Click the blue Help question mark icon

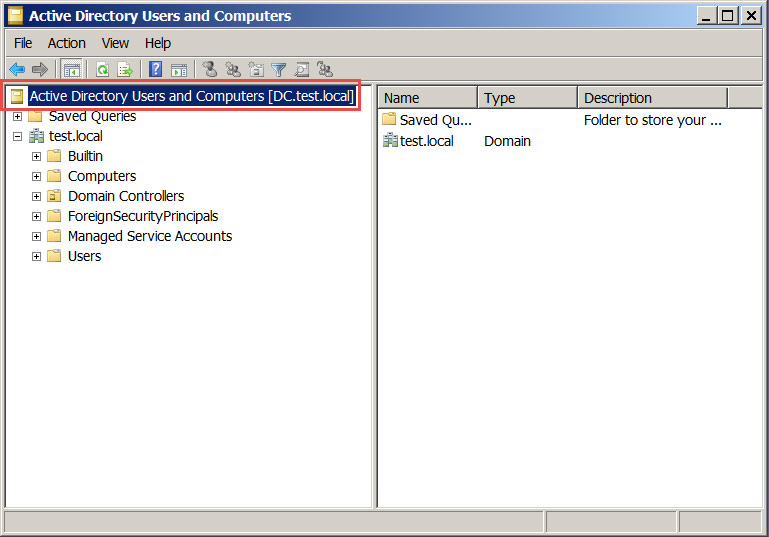156,69
